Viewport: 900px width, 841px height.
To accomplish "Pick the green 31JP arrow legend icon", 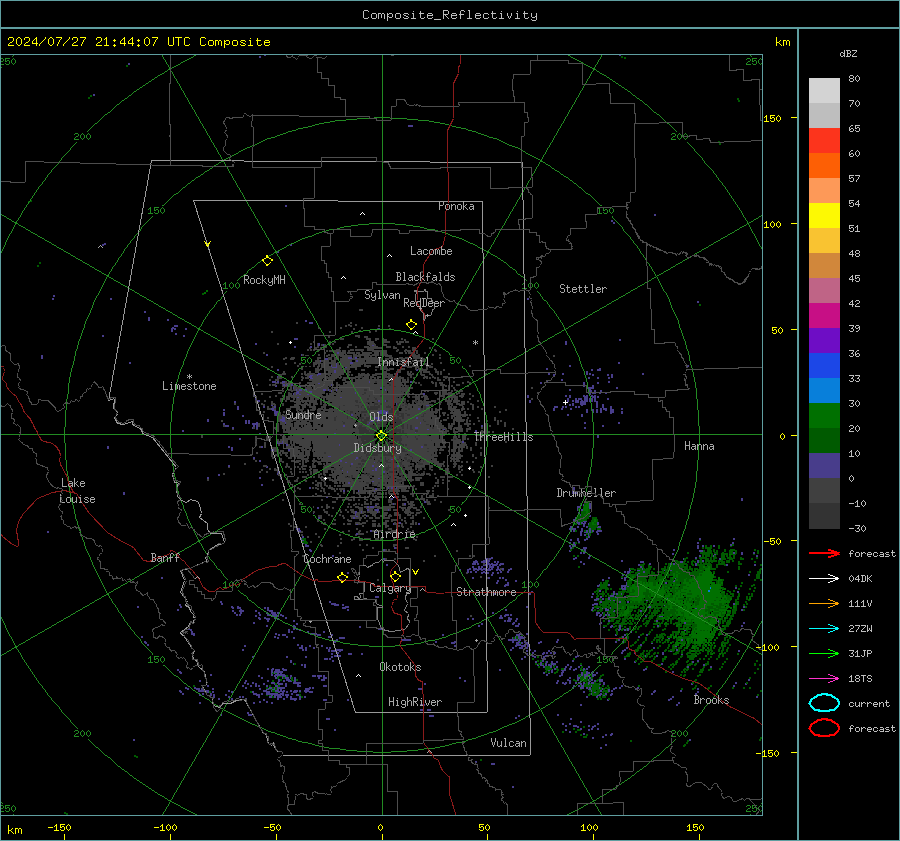I will pyautogui.click(x=824, y=653).
